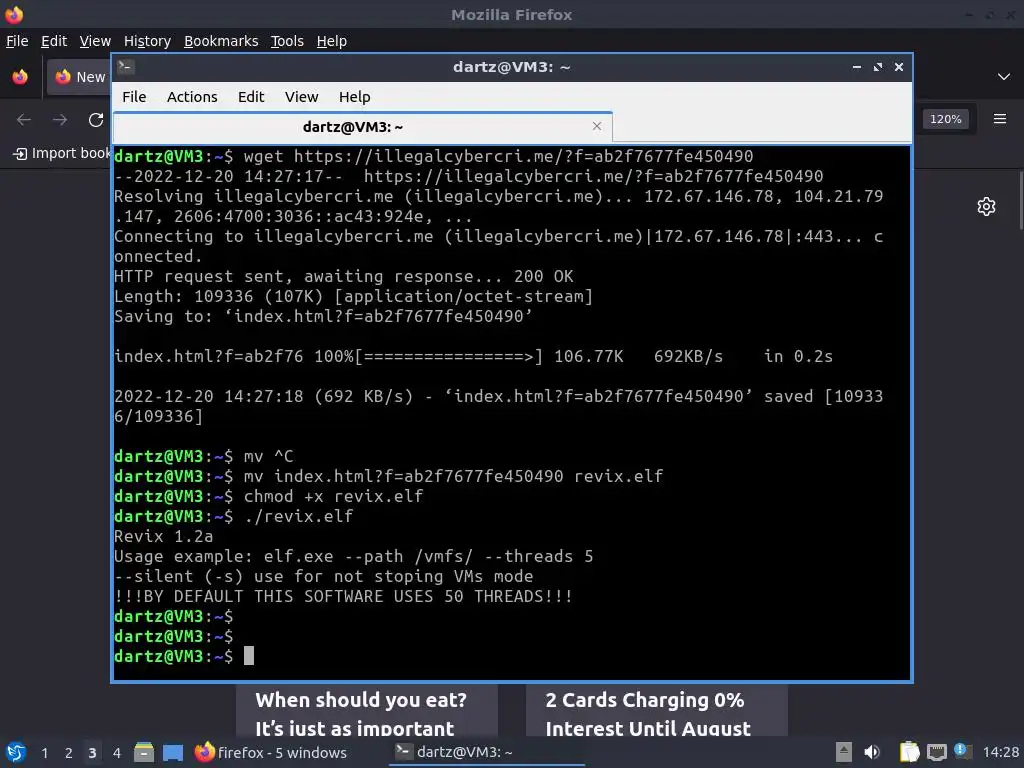Viewport: 1024px width, 768px height.
Task: Open Firefox Tools menu
Action: pos(287,41)
